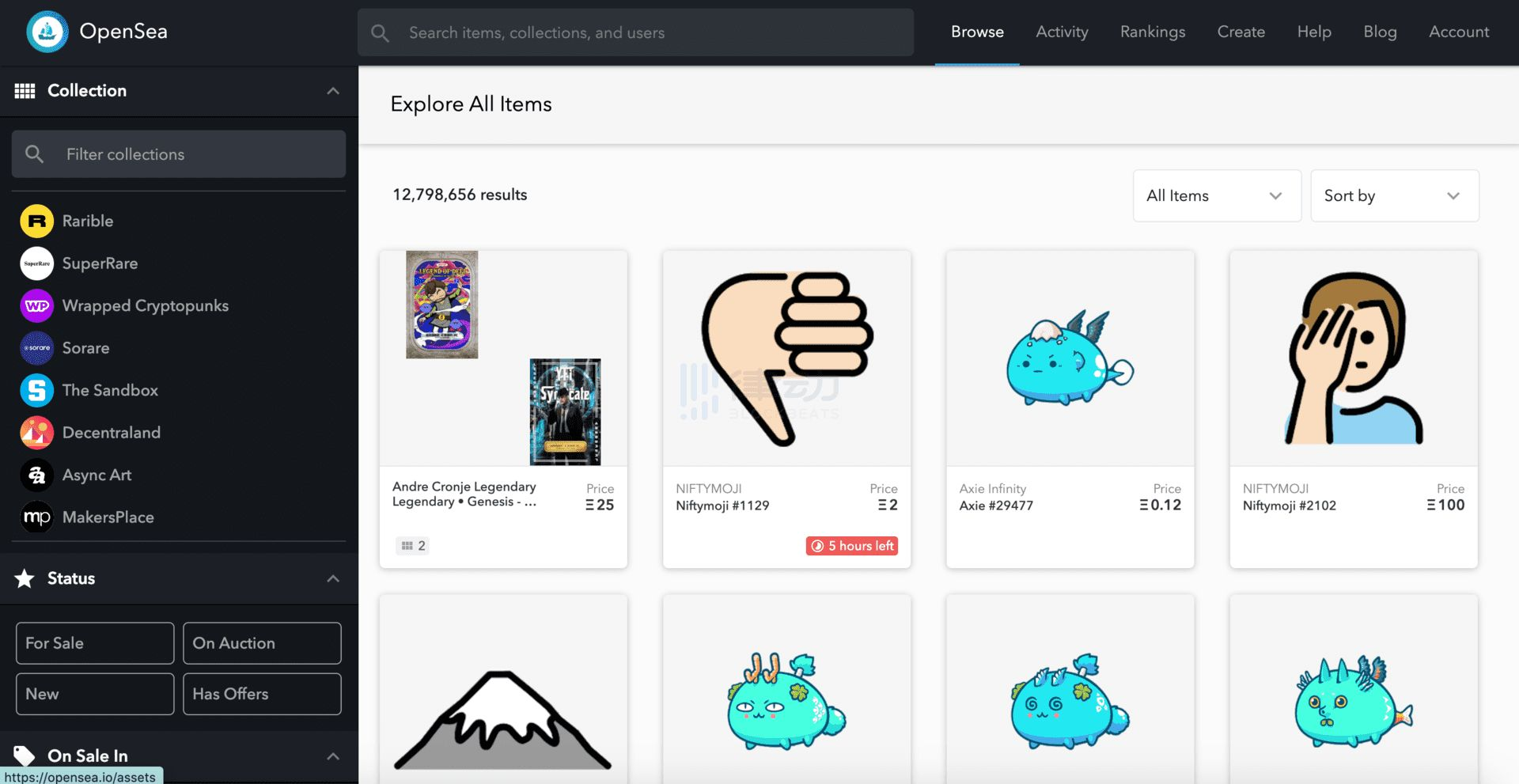
Task: Open Niftymoji #2102 title link
Action: click(1289, 506)
